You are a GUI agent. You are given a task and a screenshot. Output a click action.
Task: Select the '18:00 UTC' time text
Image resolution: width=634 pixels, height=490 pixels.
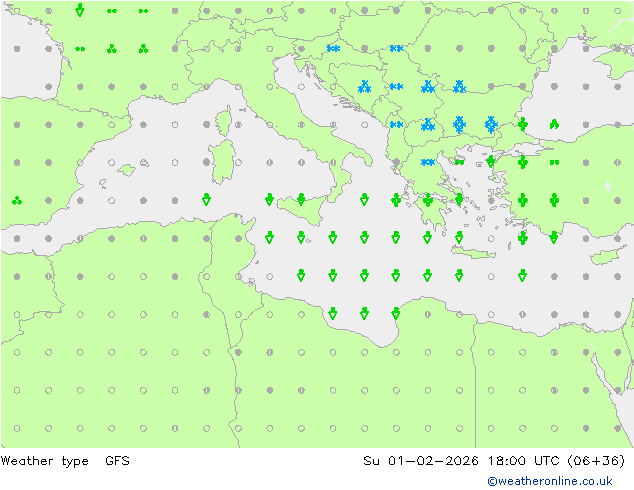click(x=523, y=460)
